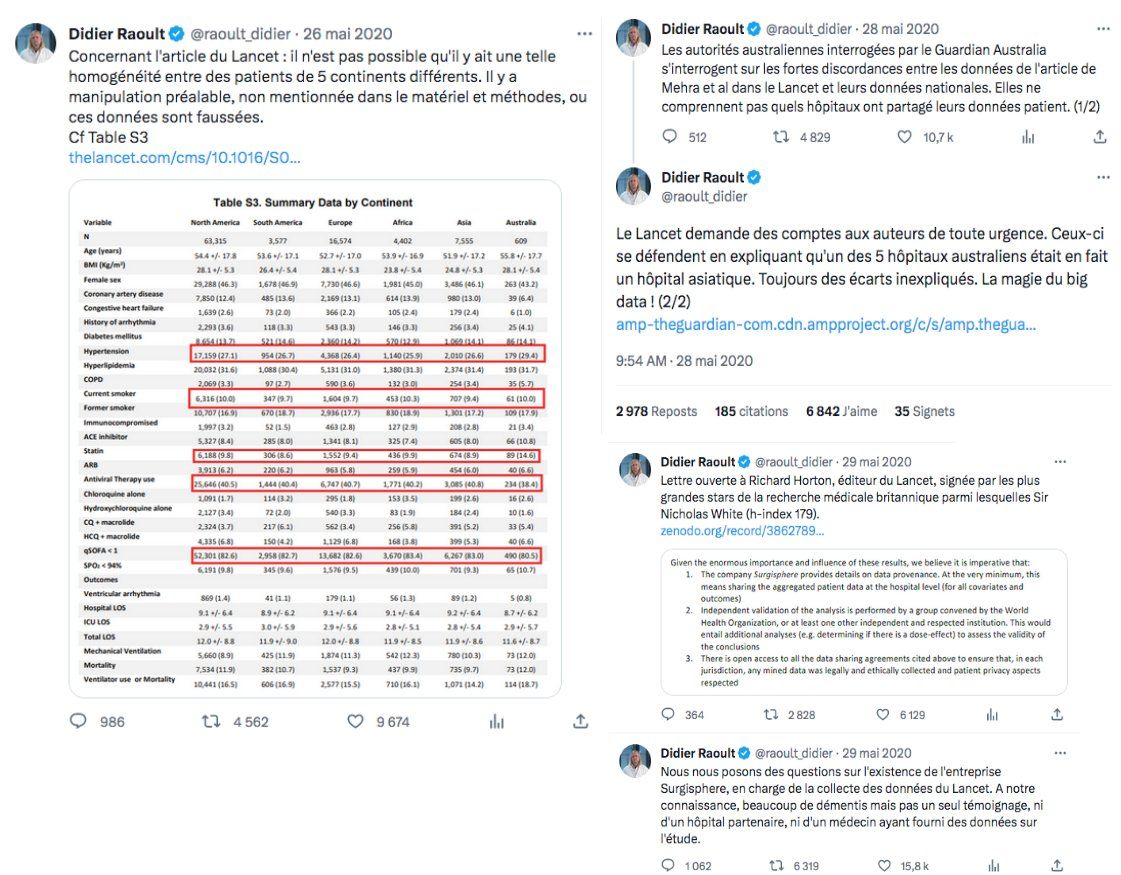Open the amp-theguardian-com link
The height and width of the screenshot is (875, 1121).
pyautogui.click(x=825, y=325)
